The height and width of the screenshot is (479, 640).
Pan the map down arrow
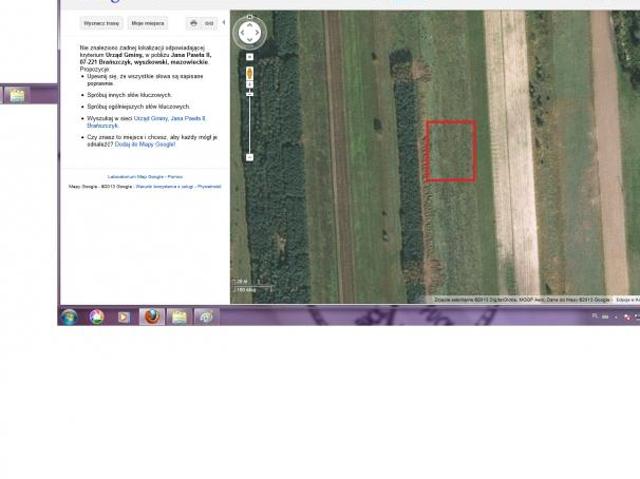[250, 40]
